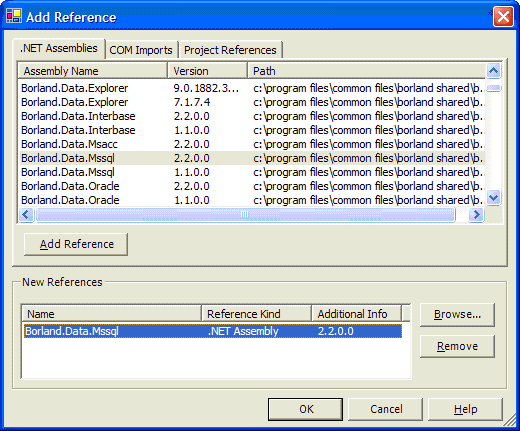
Task: Click the scroll down arrow of assemblies list
Action: pyautogui.click(x=493, y=198)
